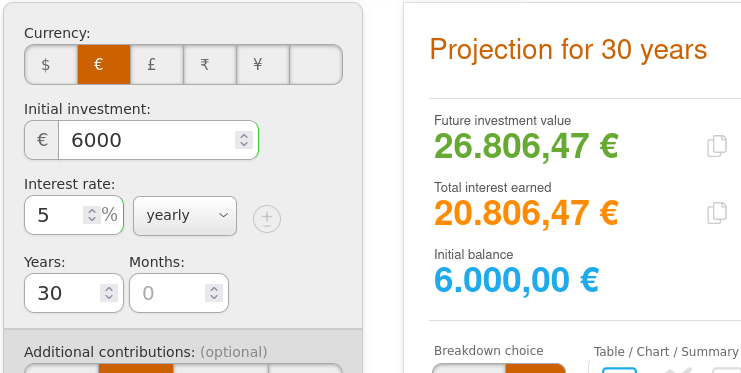Image resolution: width=741 pixels, height=373 pixels.
Task: Click the Months stepper arrows
Action: point(214,293)
